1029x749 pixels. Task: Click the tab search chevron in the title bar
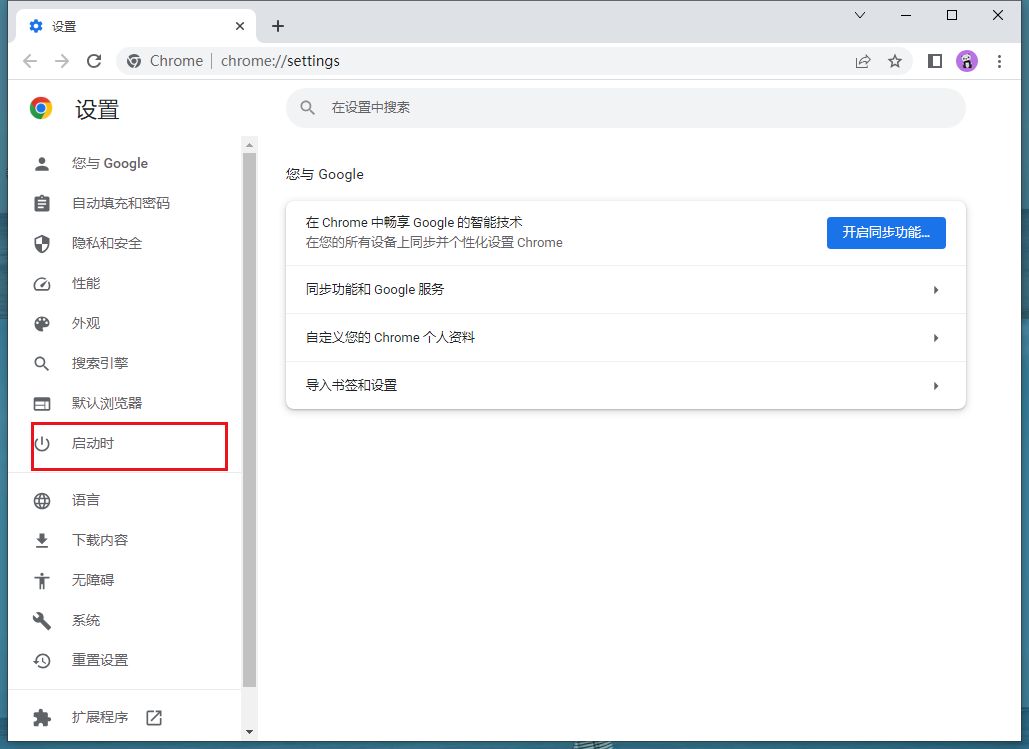click(x=860, y=14)
